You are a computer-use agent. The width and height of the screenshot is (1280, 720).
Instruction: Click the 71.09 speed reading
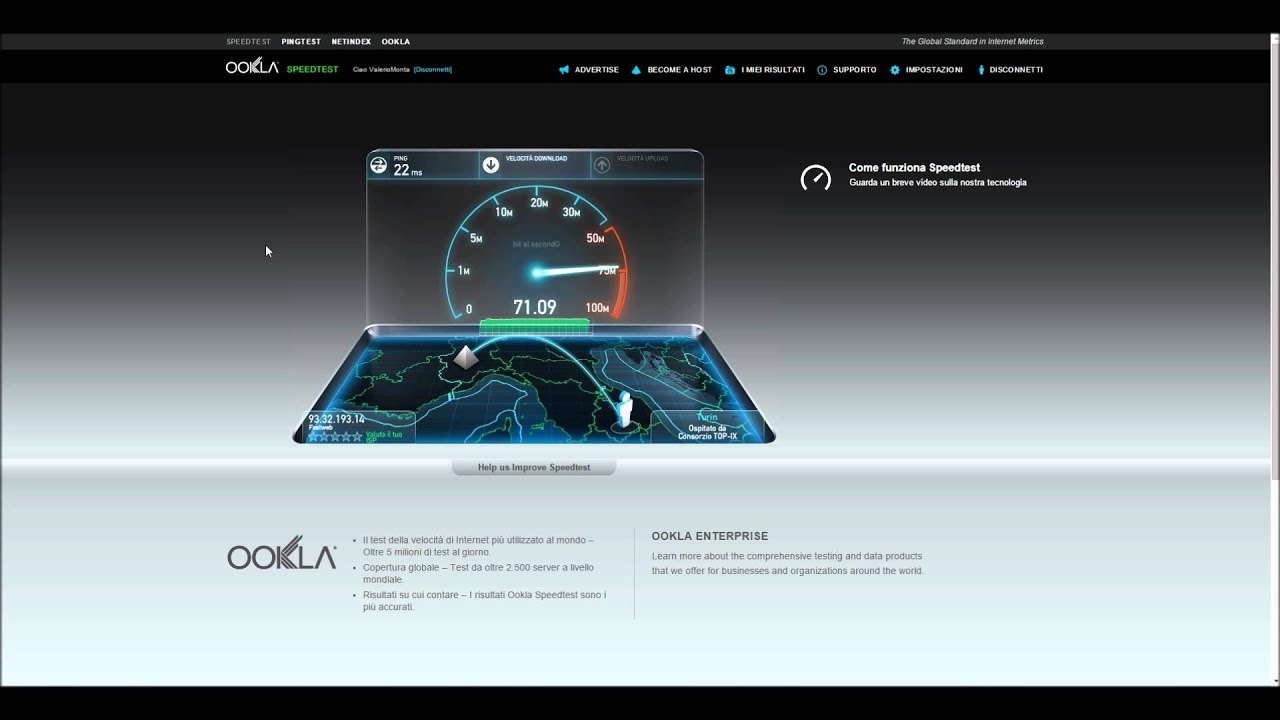[x=535, y=307]
